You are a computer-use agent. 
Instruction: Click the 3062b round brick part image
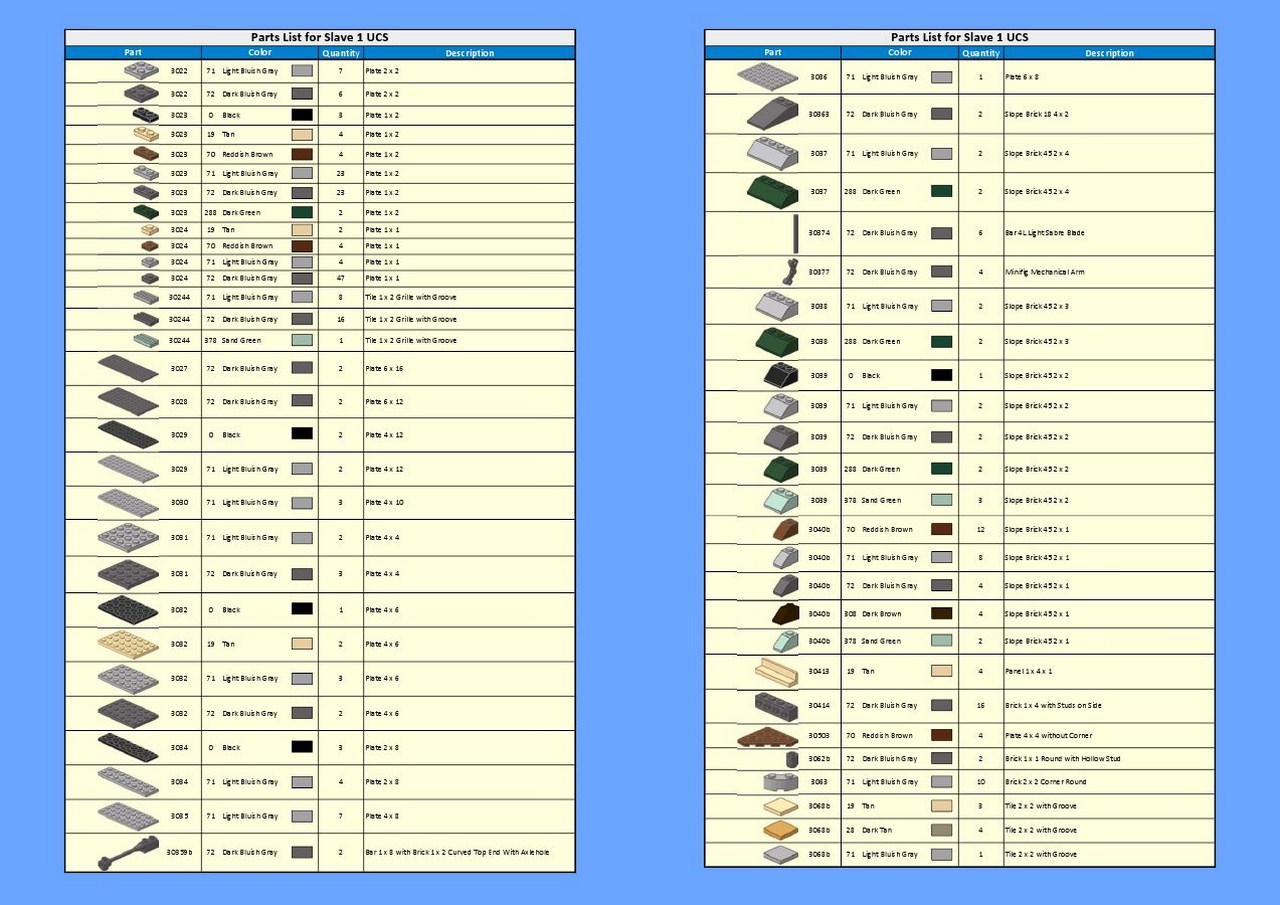793,758
